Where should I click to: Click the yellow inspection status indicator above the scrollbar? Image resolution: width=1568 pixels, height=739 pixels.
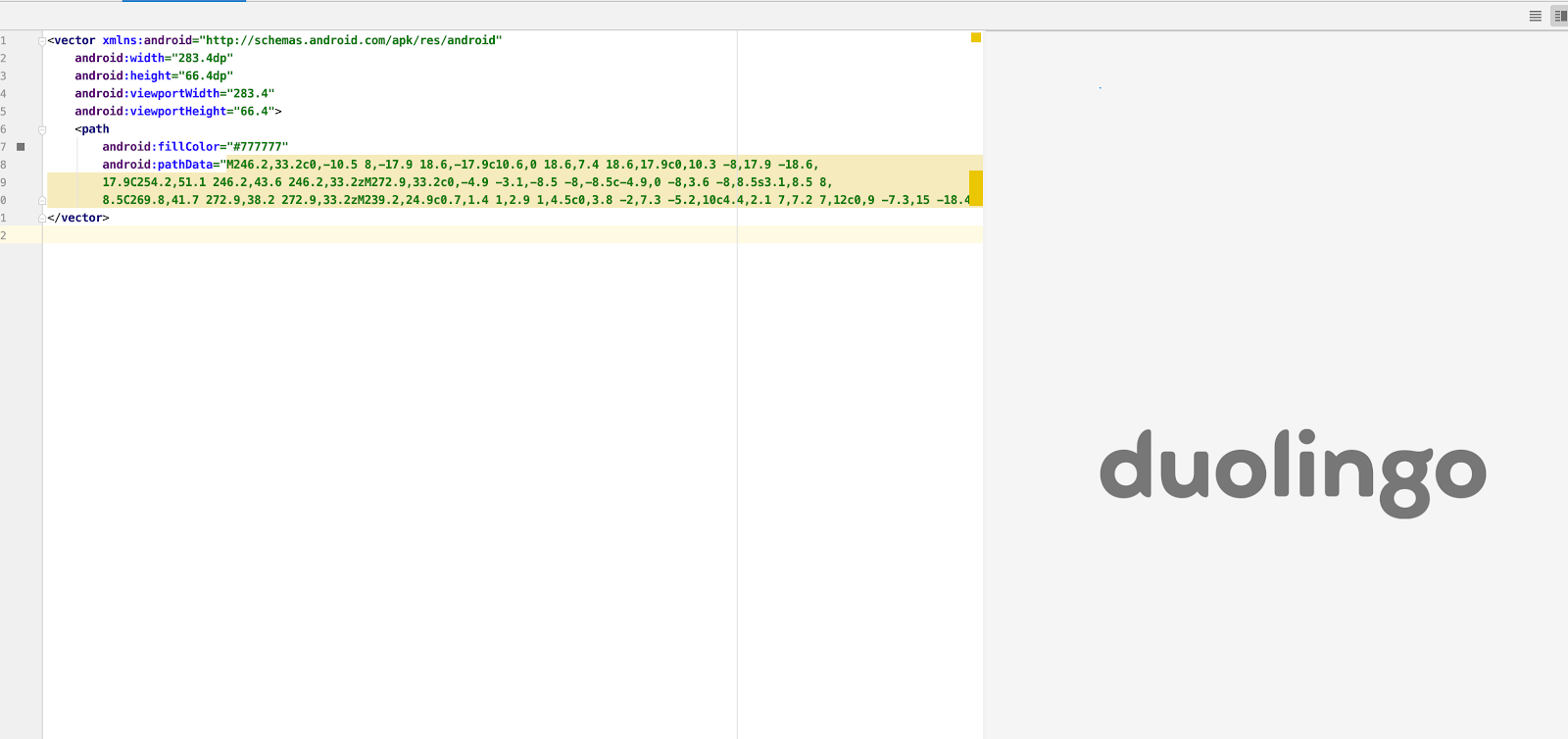[976, 38]
